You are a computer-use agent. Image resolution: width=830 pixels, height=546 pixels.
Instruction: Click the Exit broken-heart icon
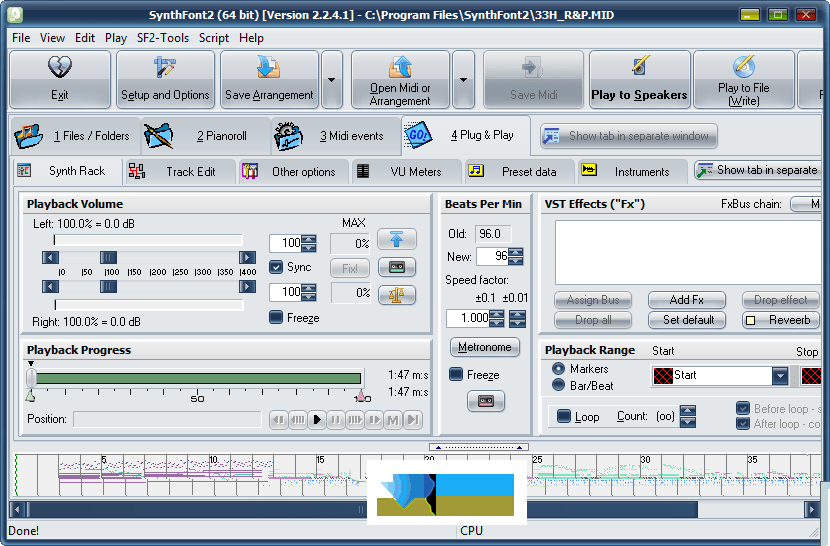pos(60,68)
